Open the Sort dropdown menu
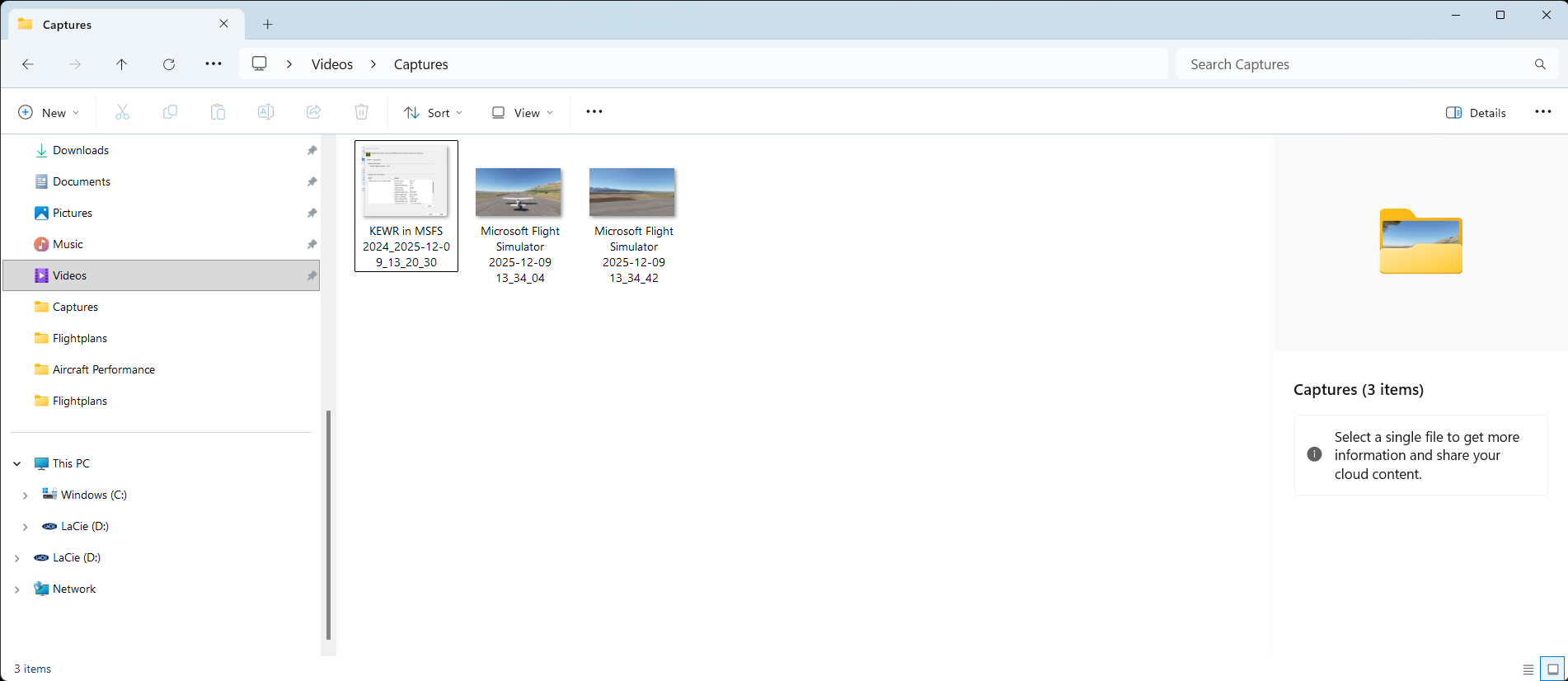 pos(433,112)
